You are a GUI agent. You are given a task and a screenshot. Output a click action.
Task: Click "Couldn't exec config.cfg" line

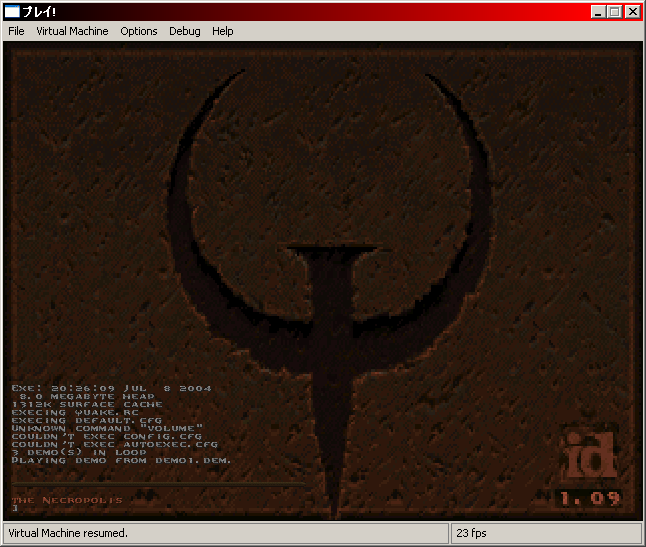tap(107, 436)
